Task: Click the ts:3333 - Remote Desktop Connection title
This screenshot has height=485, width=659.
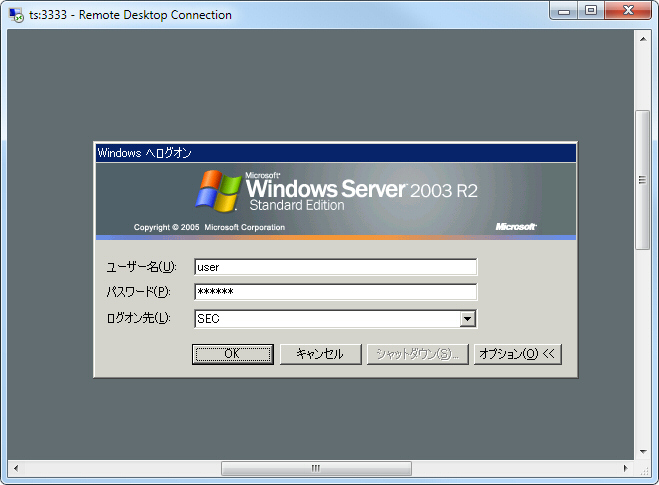Action: (130, 15)
